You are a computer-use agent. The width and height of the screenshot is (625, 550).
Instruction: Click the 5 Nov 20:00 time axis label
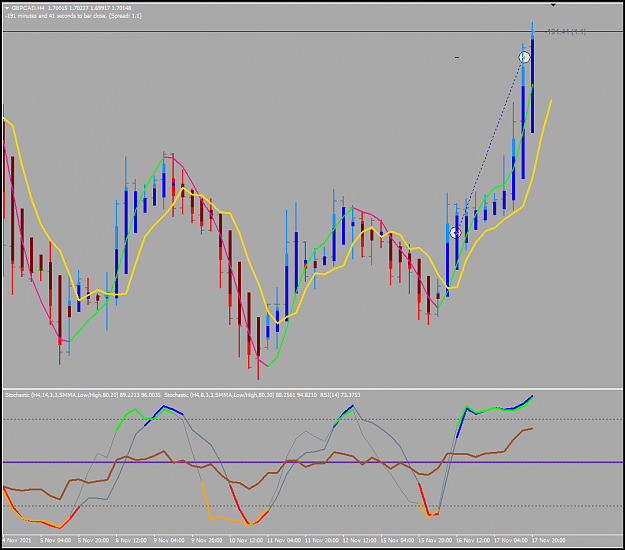click(93, 540)
